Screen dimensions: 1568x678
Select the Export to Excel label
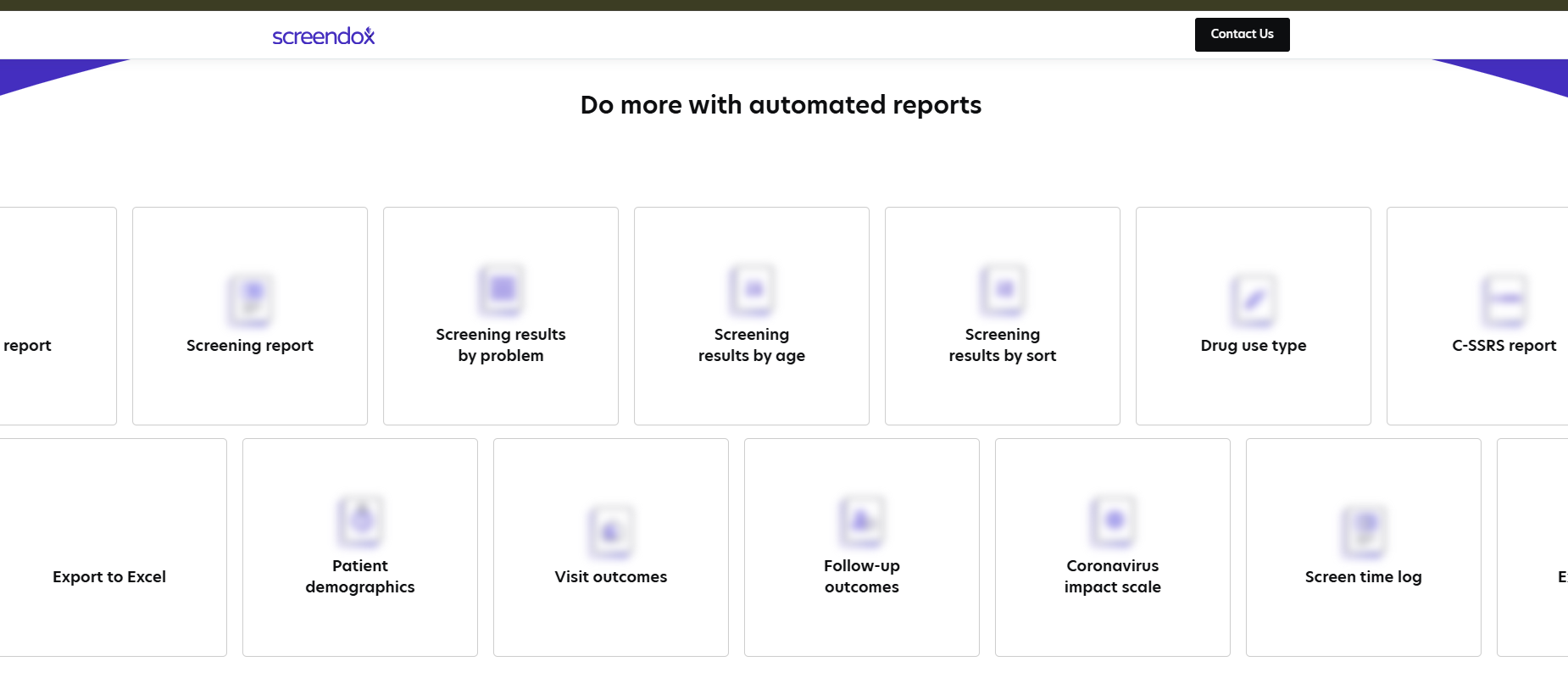coord(109,577)
